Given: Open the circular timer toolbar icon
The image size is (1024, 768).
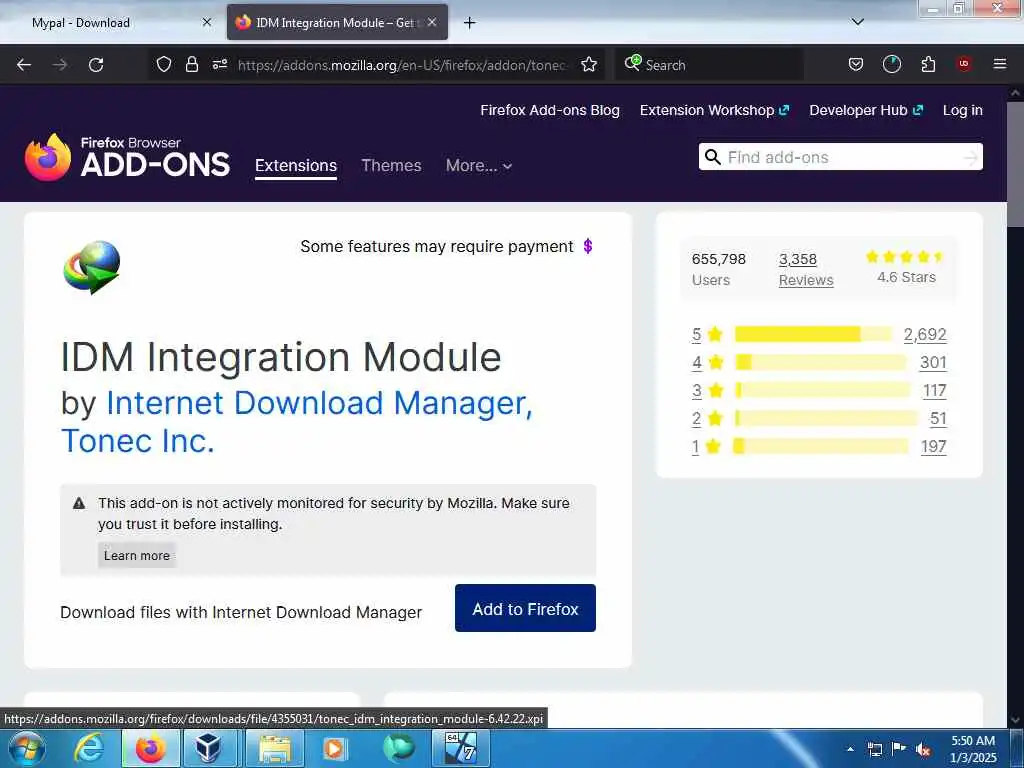Looking at the screenshot, I should (891, 64).
